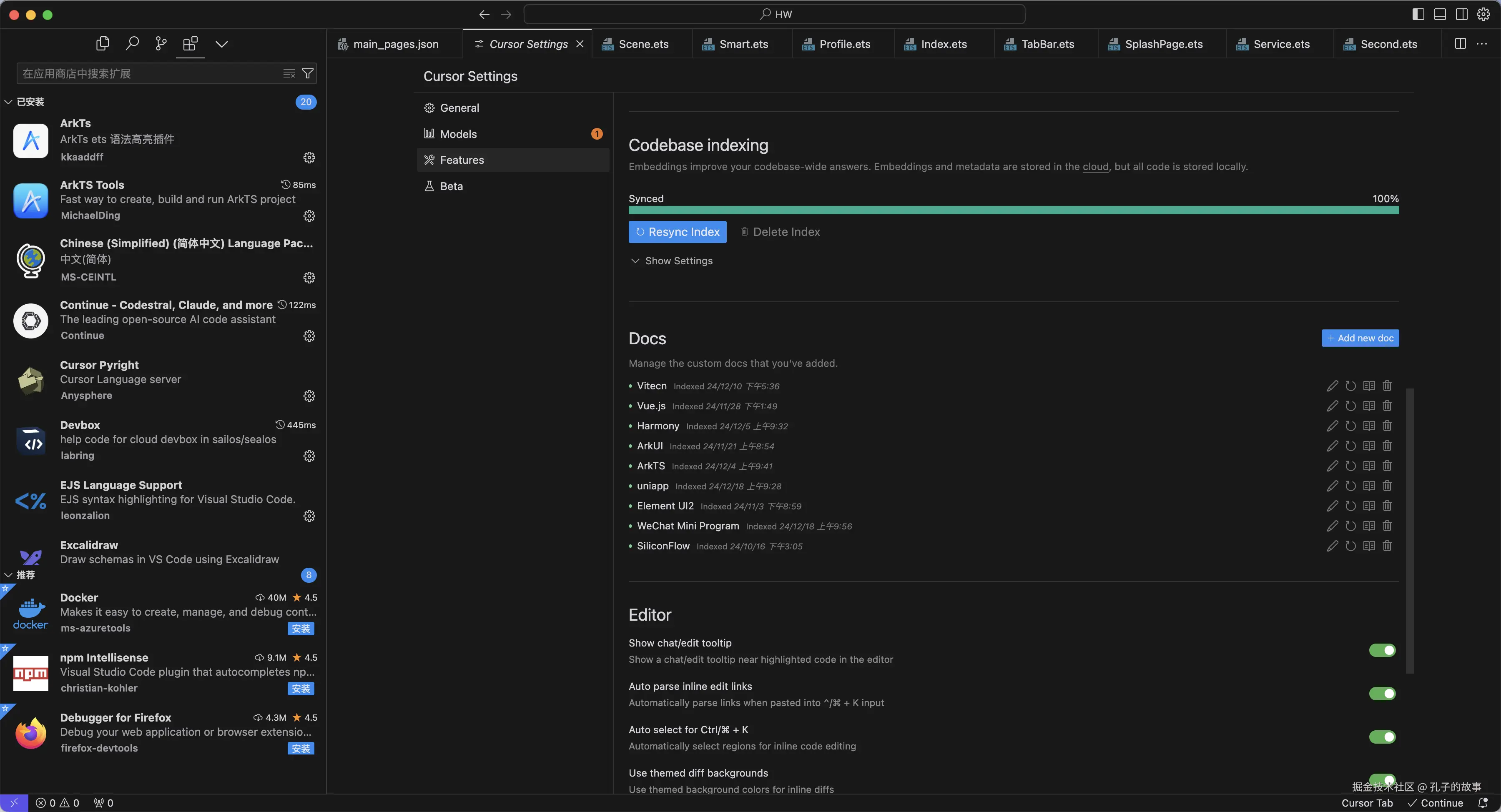Image resolution: width=1501 pixels, height=812 pixels.
Task: Click the Resync Index button
Action: coord(677,232)
